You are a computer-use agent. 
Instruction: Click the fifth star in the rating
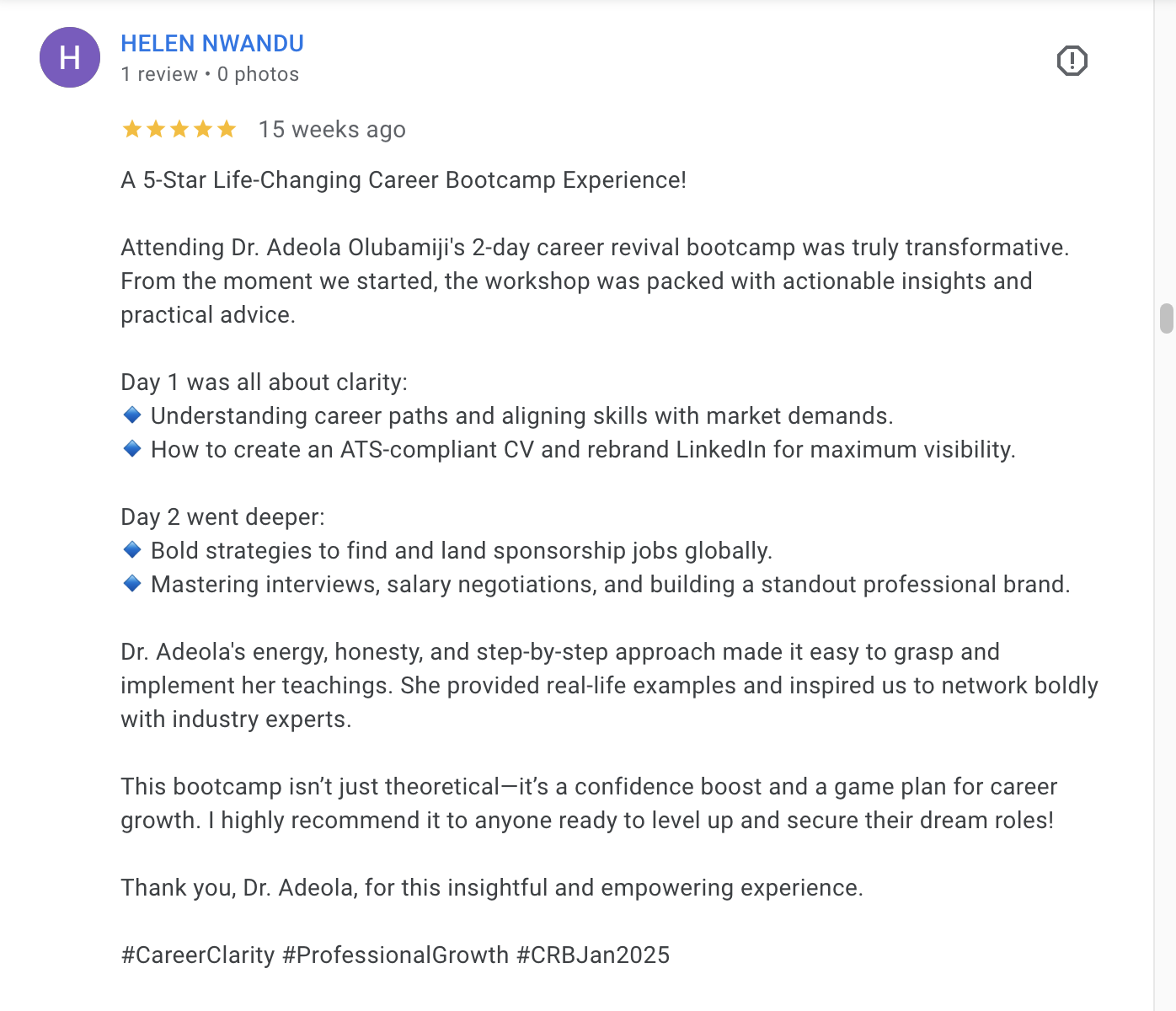pyautogui.click(x=227, y=129)
